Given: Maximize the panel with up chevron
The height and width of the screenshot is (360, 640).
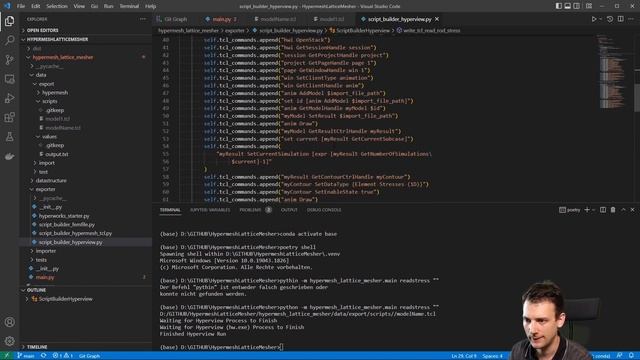Looking at the screenshot, I should click(623, 210).
